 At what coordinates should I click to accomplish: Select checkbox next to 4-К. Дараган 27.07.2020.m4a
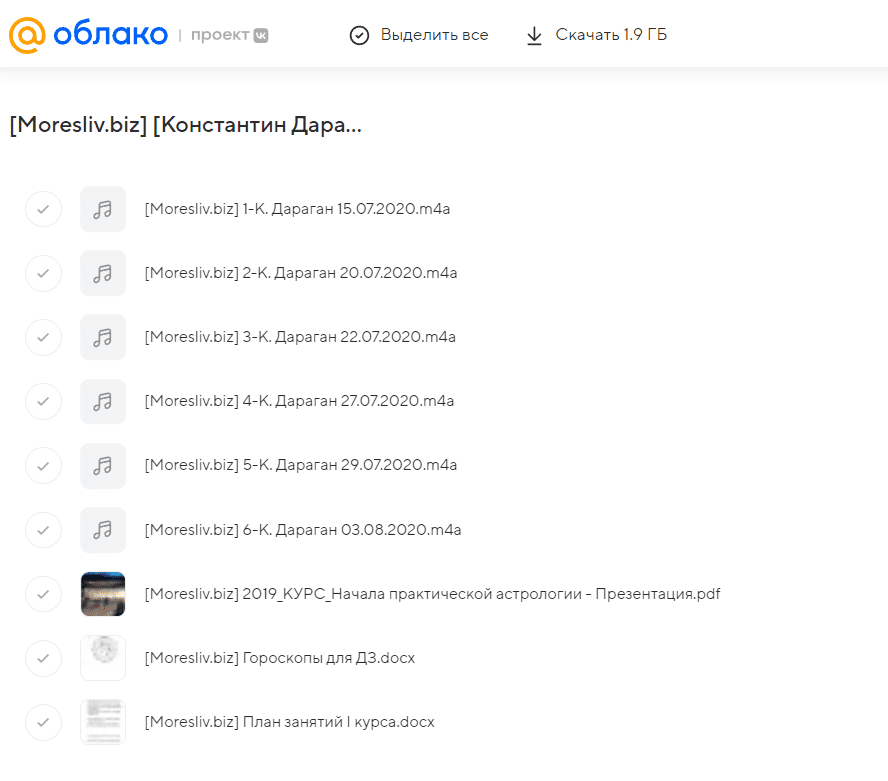[x=43, y=401]
